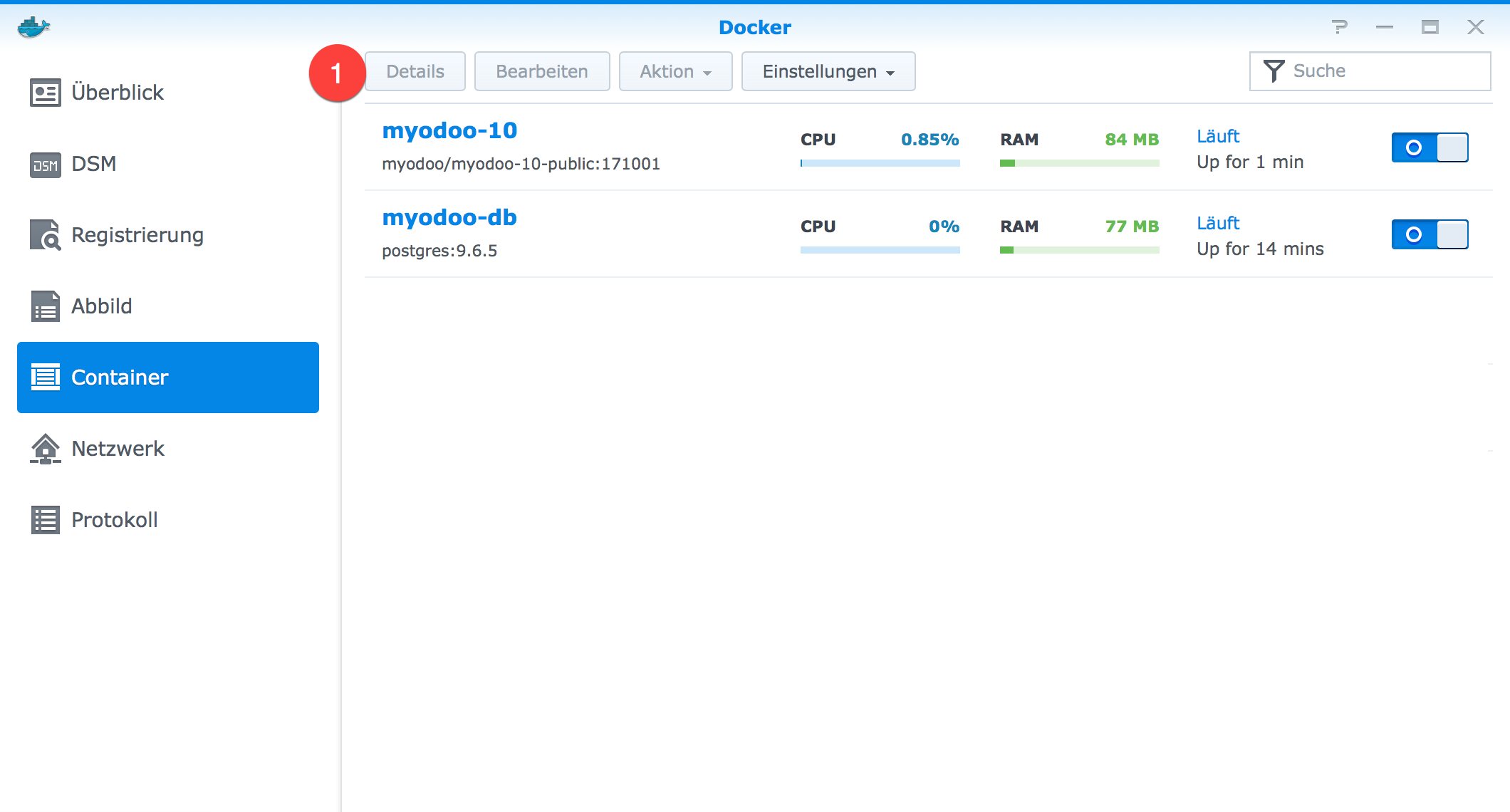This screenshot has height=812, width=1510.
Task: Turn off the myodoo-db container
Action: (1429, 234)
